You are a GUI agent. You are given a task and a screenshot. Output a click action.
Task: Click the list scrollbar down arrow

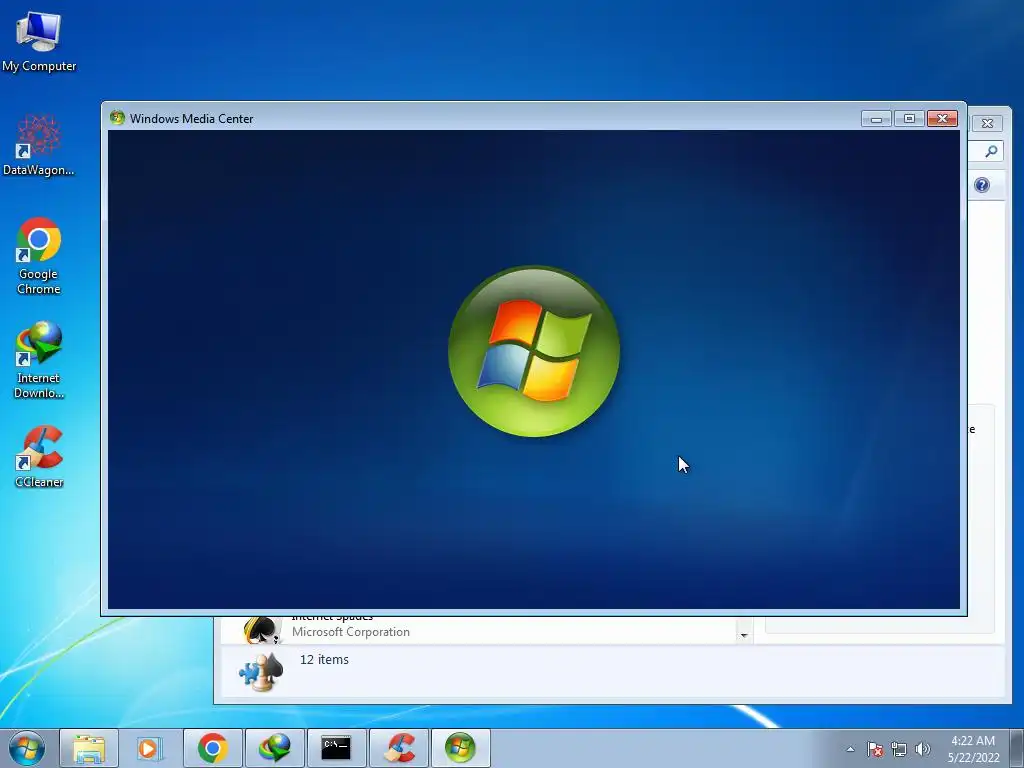[x=744, y=635]
